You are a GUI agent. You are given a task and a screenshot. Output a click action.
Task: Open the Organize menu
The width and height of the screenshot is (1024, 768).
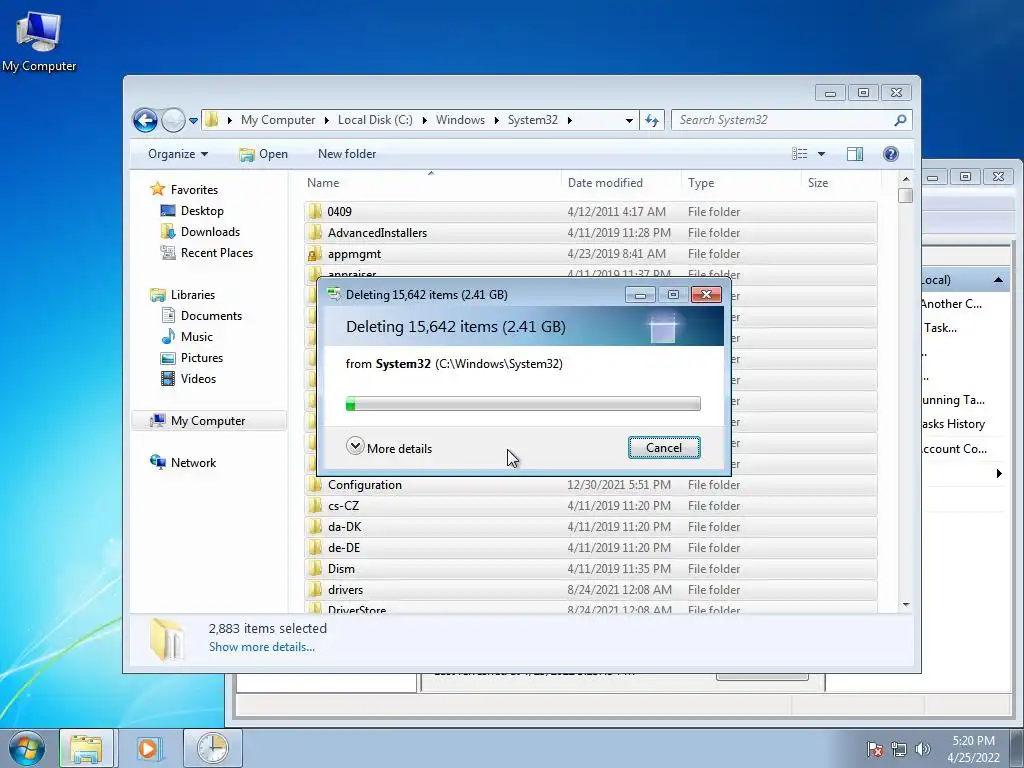click(x=178, y=154)
